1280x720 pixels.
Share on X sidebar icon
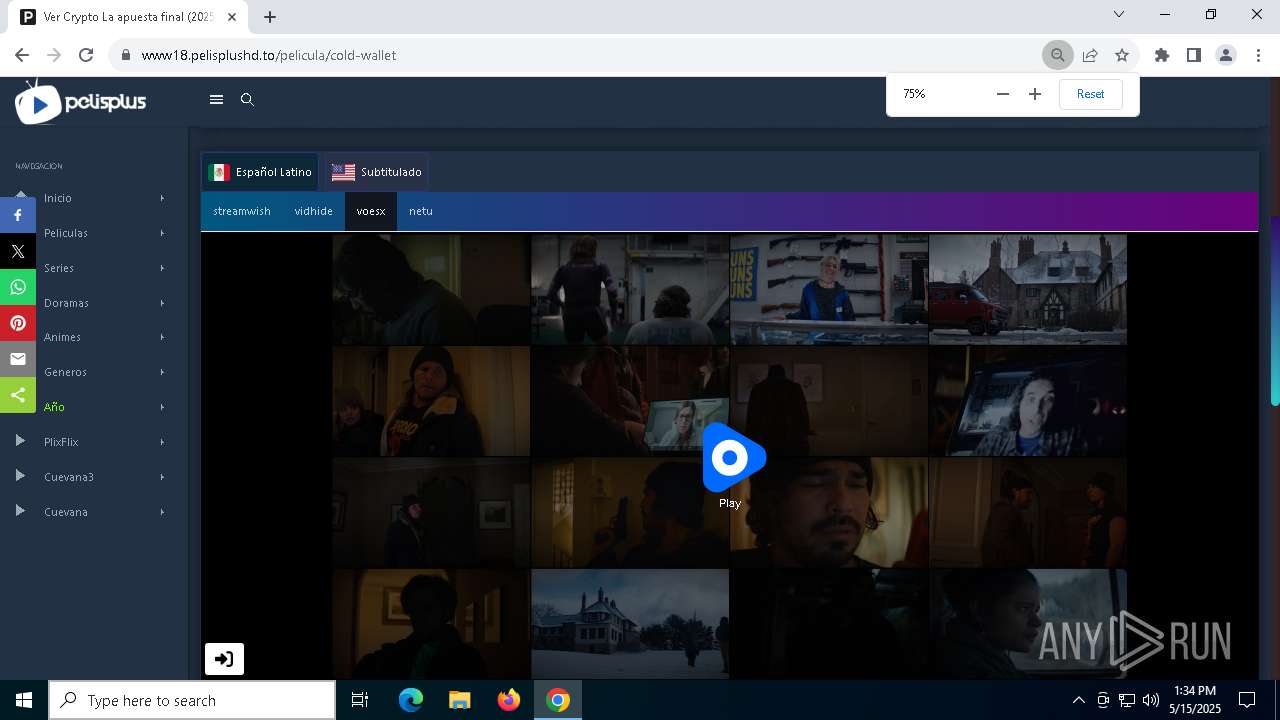18,251
